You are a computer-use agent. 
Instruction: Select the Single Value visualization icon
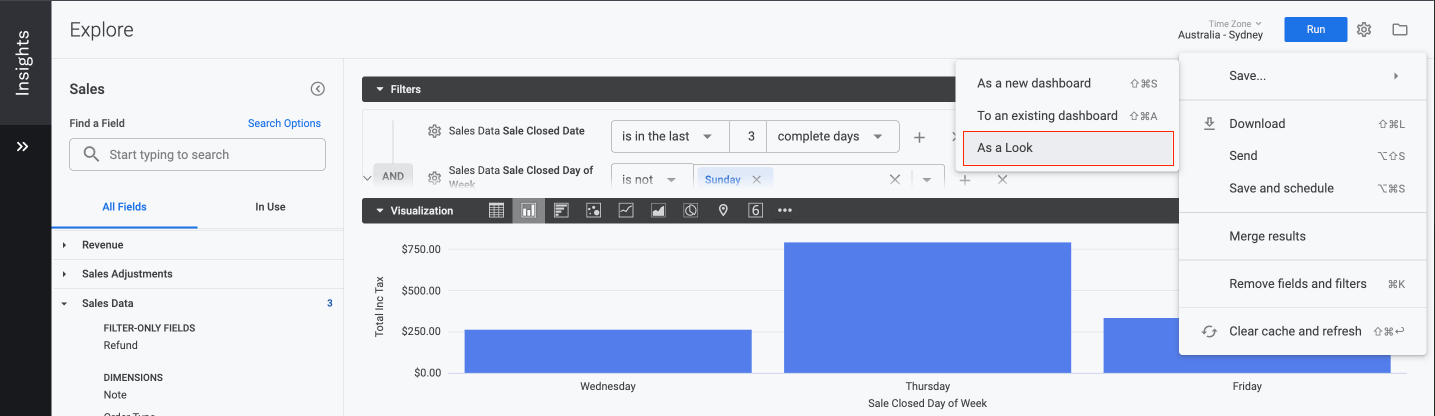tap(756, 211)
